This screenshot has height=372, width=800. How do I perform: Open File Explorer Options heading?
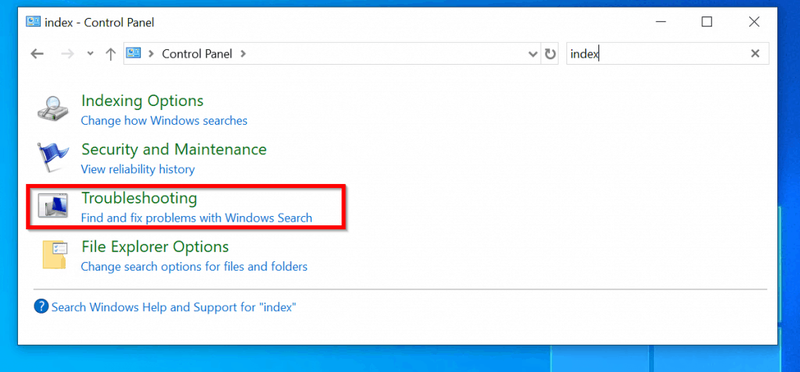155,246
